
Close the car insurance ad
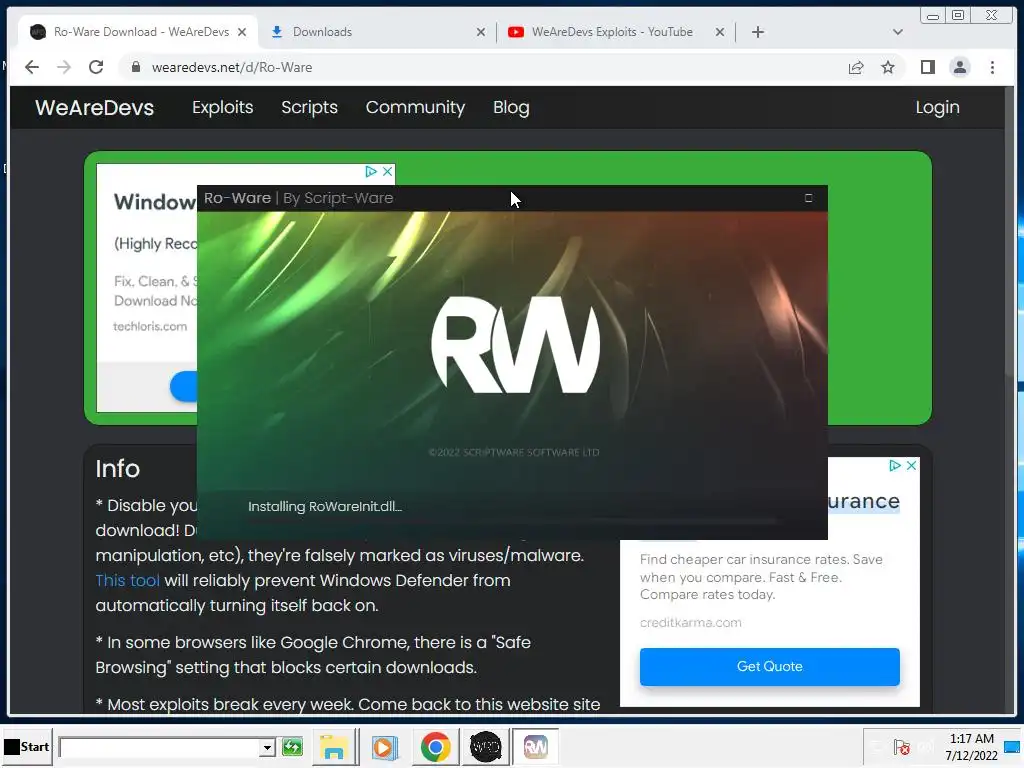point(912,465)
